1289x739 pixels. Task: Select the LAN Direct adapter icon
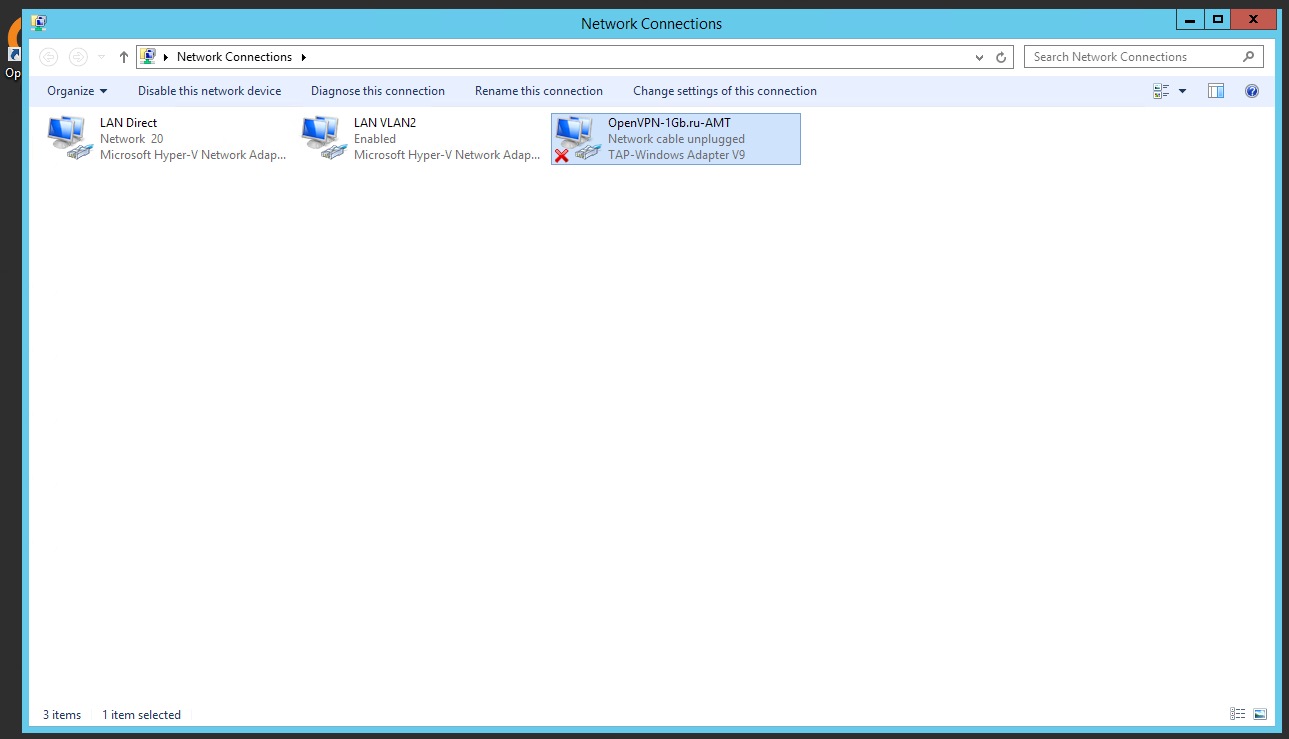tap(69, 138)
